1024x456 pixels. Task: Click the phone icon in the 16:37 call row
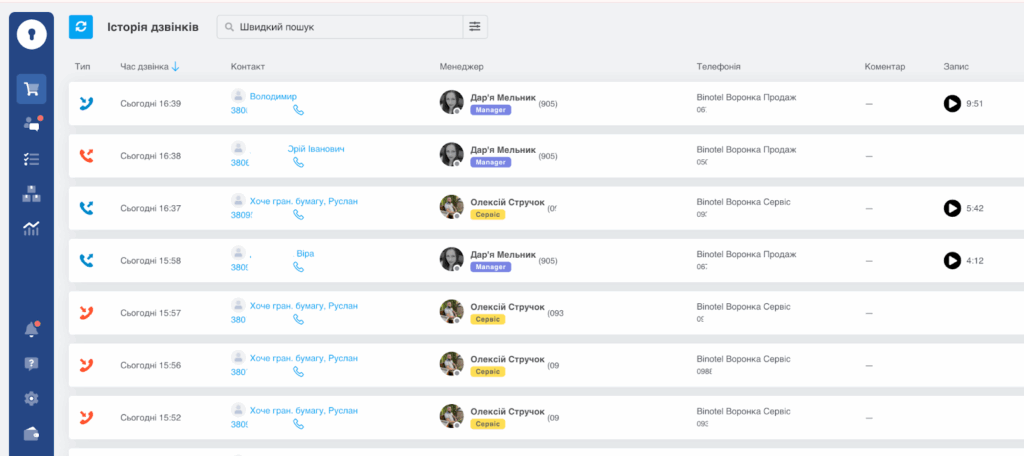[x=298, y=215]
